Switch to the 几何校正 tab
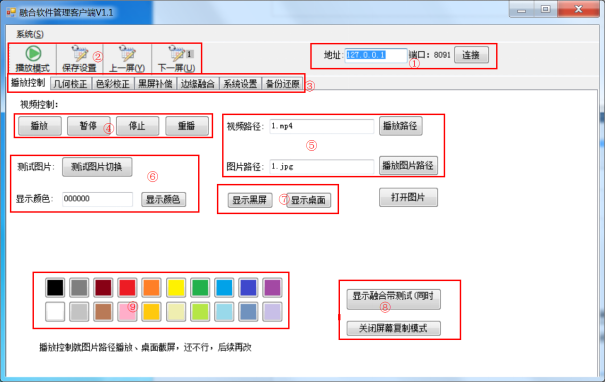 pos(70,84)
